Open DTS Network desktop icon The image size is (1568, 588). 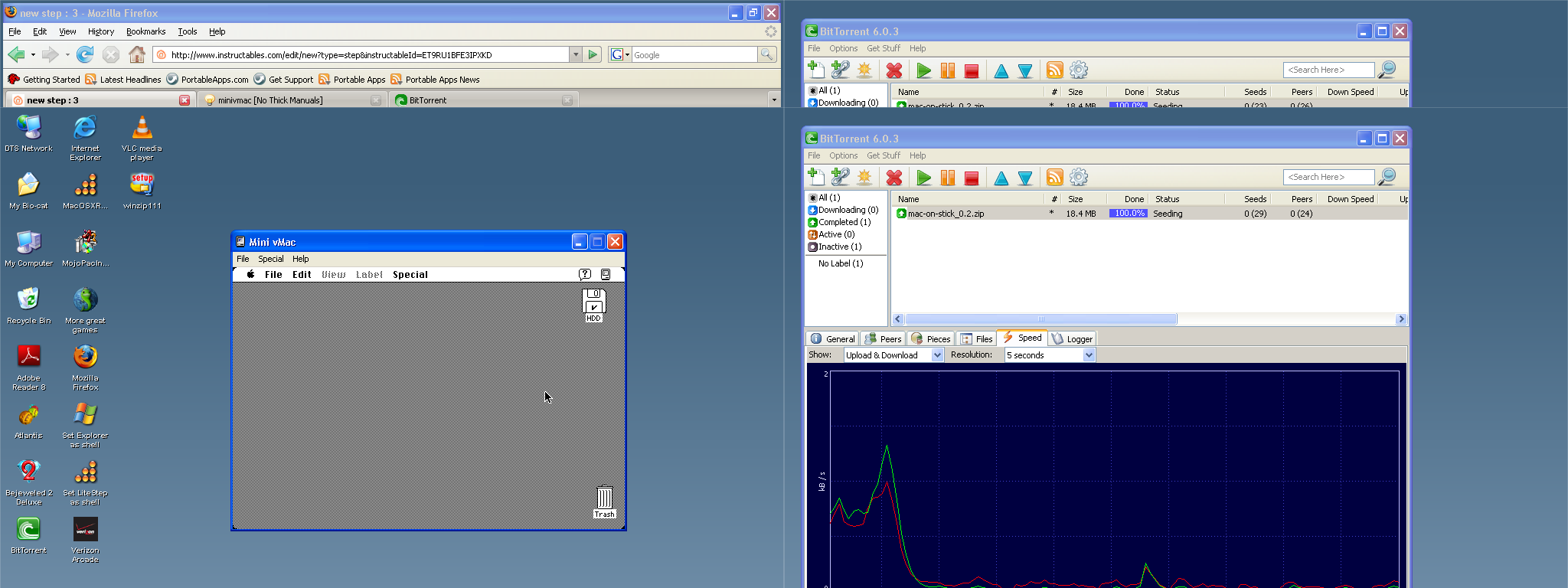click(x=28, y=134)
